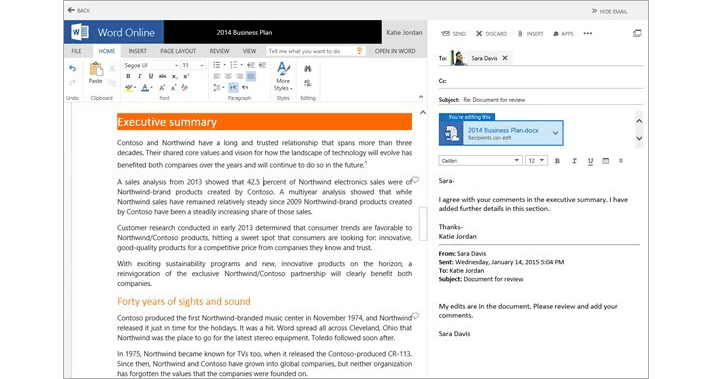
Task: Click the Word Online logo icon
Action: pos(80,32)
